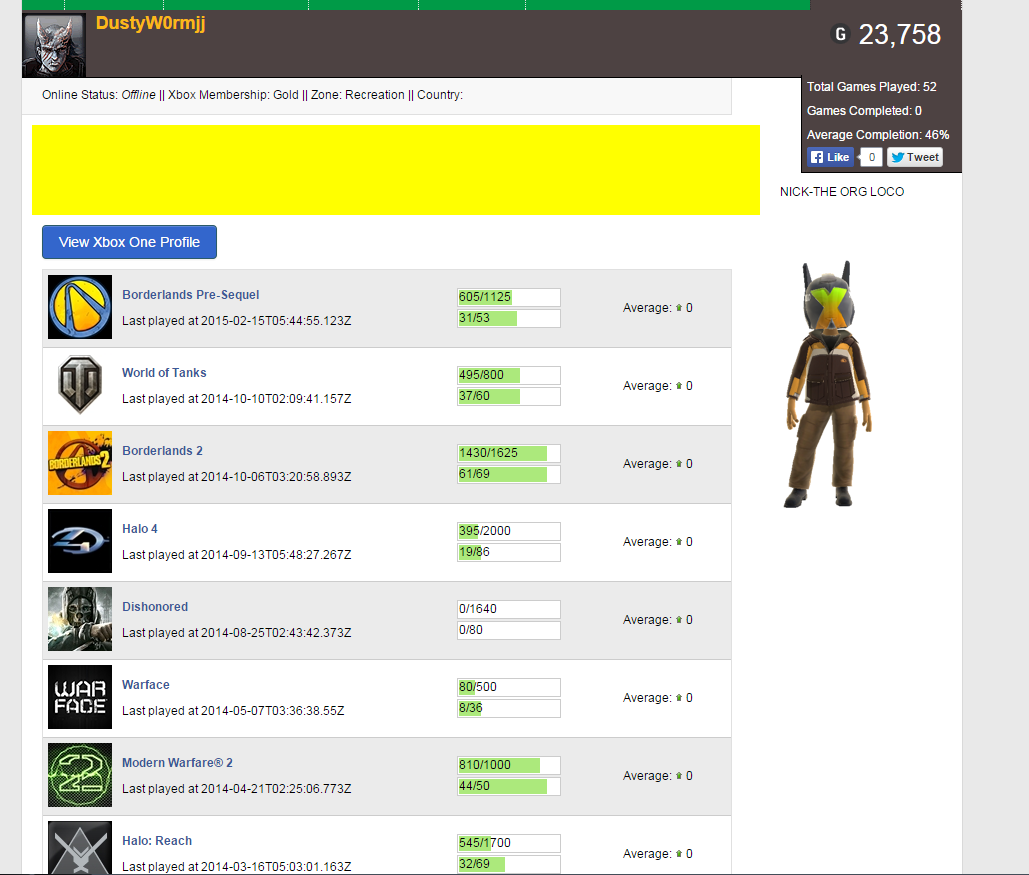
Task: Click the Warface game icon
Action: (80, 697)
